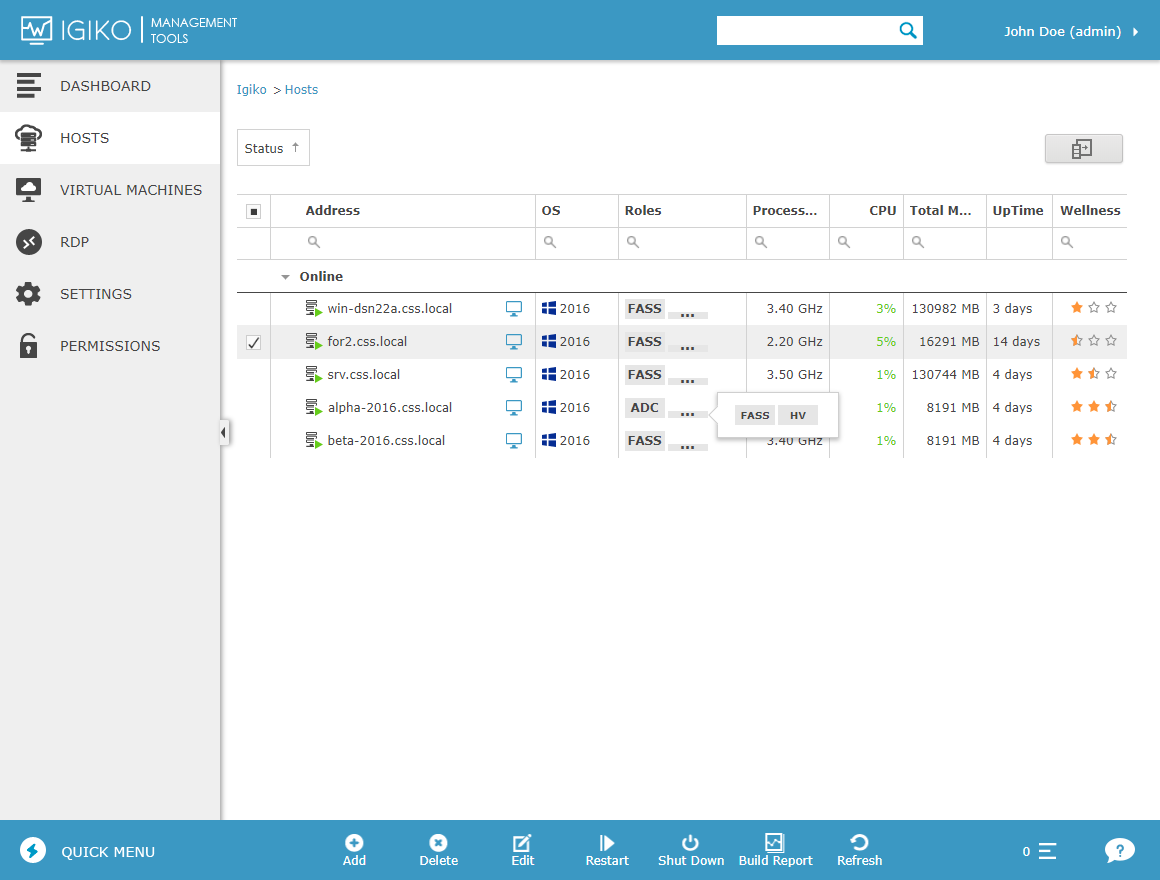Click the column chooser button
The width and height of the screenshot is (1160, 880).
[x=1083, y=149]
